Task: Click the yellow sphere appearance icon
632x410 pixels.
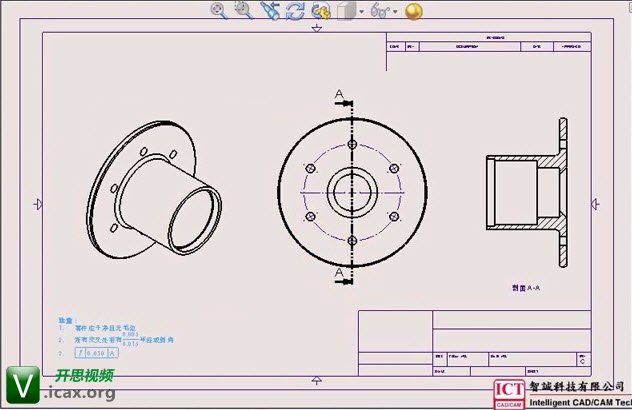Action: [x=413, y=12]
